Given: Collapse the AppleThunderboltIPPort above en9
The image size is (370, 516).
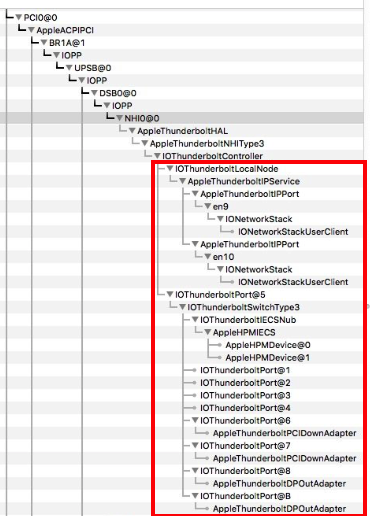Looking at the screenshot, I should click(x=195, y=194).
